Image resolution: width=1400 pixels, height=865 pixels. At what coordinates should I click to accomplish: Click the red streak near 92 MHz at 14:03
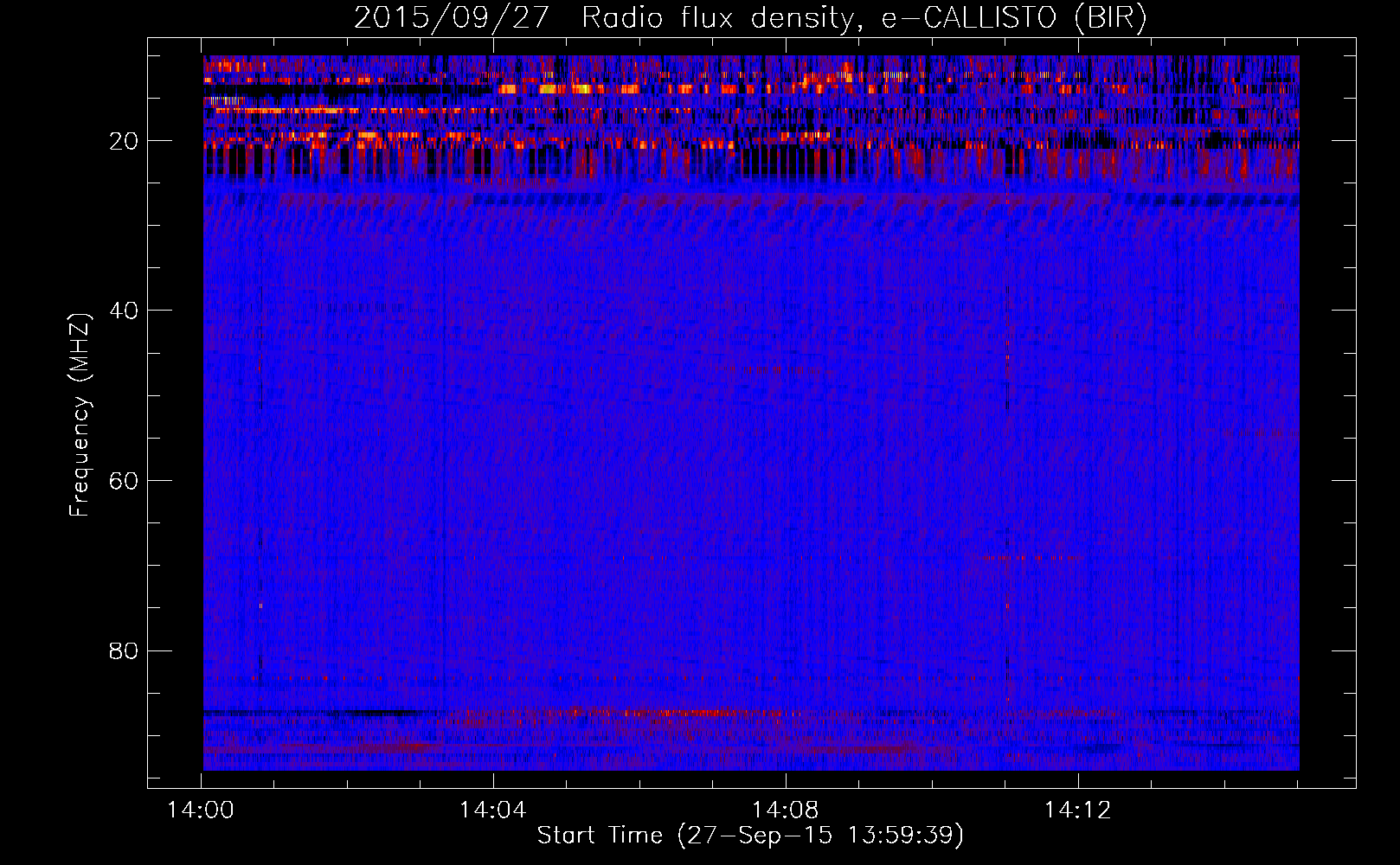point(407,746)
